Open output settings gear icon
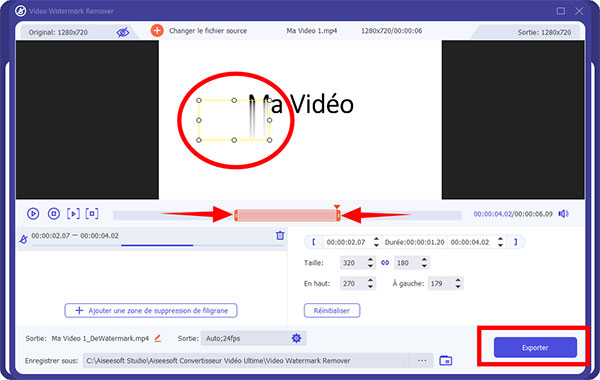 point(296,338)
